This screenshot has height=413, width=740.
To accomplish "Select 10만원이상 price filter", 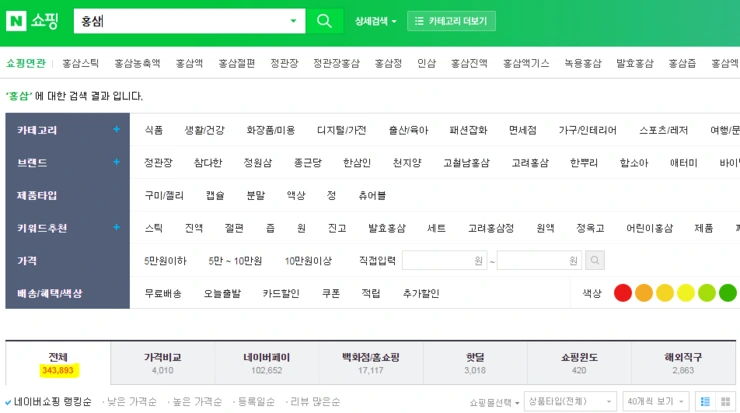I will pyautogui.click(x=308, y=261).
